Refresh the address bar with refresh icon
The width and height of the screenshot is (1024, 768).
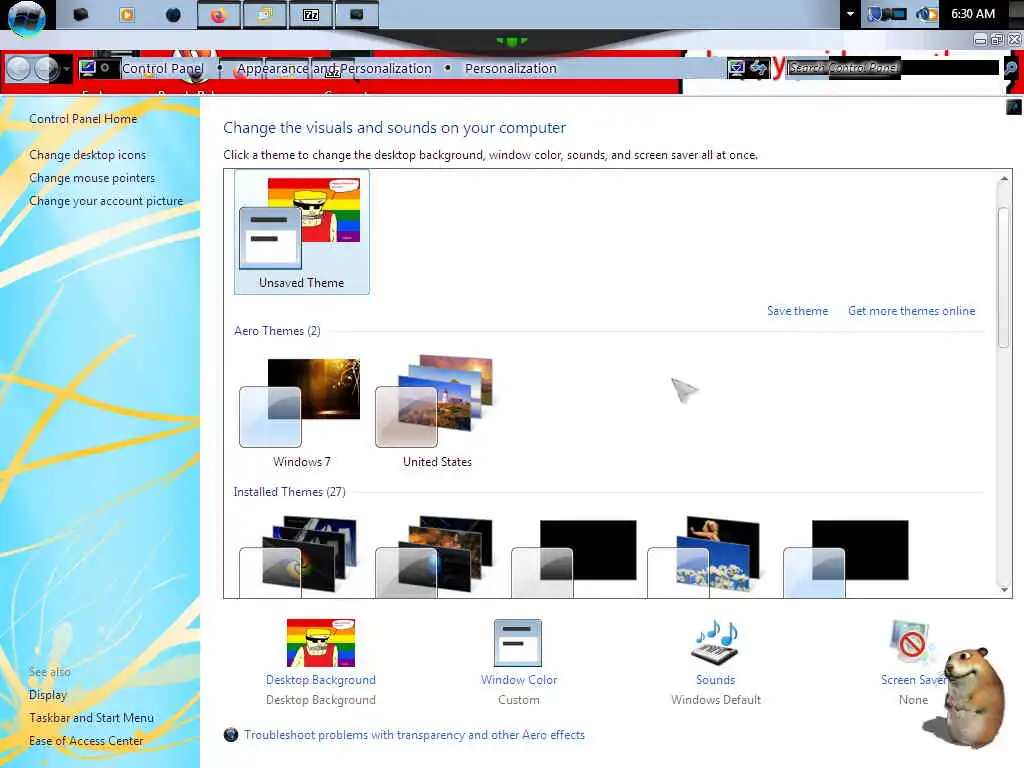[758, 67]
